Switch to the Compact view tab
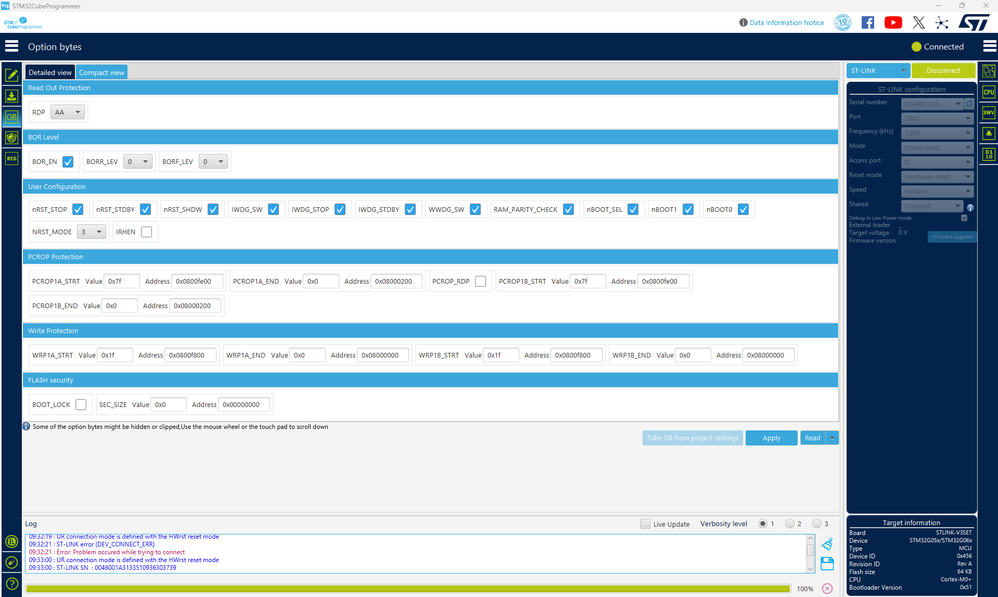The height and width of the screenshot is (597, 998). click(102, 73)
